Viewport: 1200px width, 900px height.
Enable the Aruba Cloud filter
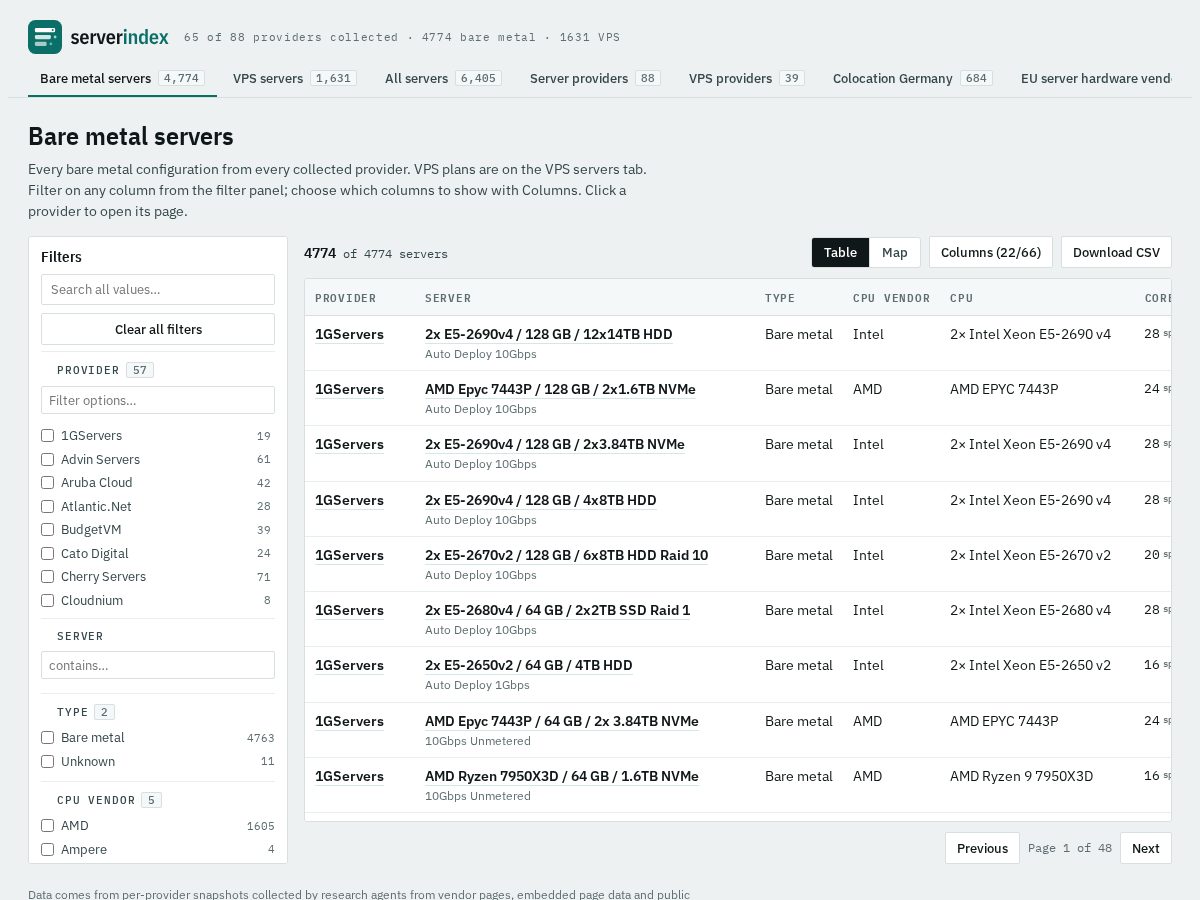pos(47,482)
